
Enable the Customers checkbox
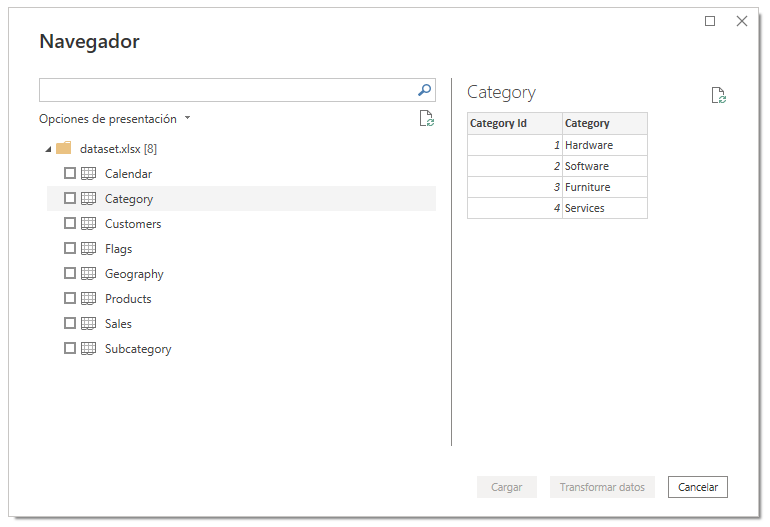tap(70, 224)
